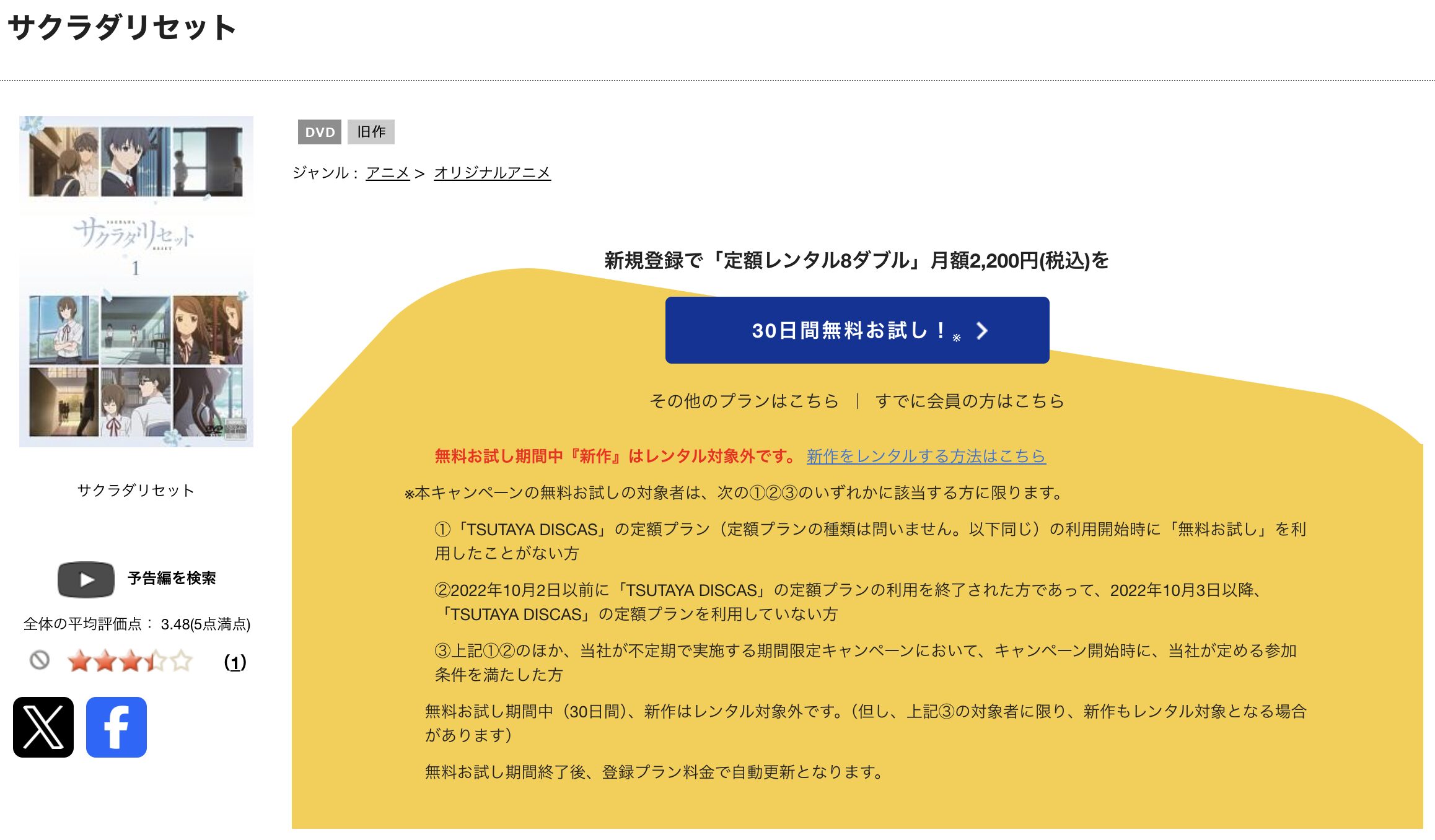Click 新規登録で定額レンタル8ダブル headline text
The height and width of the screenshot is (840, 1435).
856,261
